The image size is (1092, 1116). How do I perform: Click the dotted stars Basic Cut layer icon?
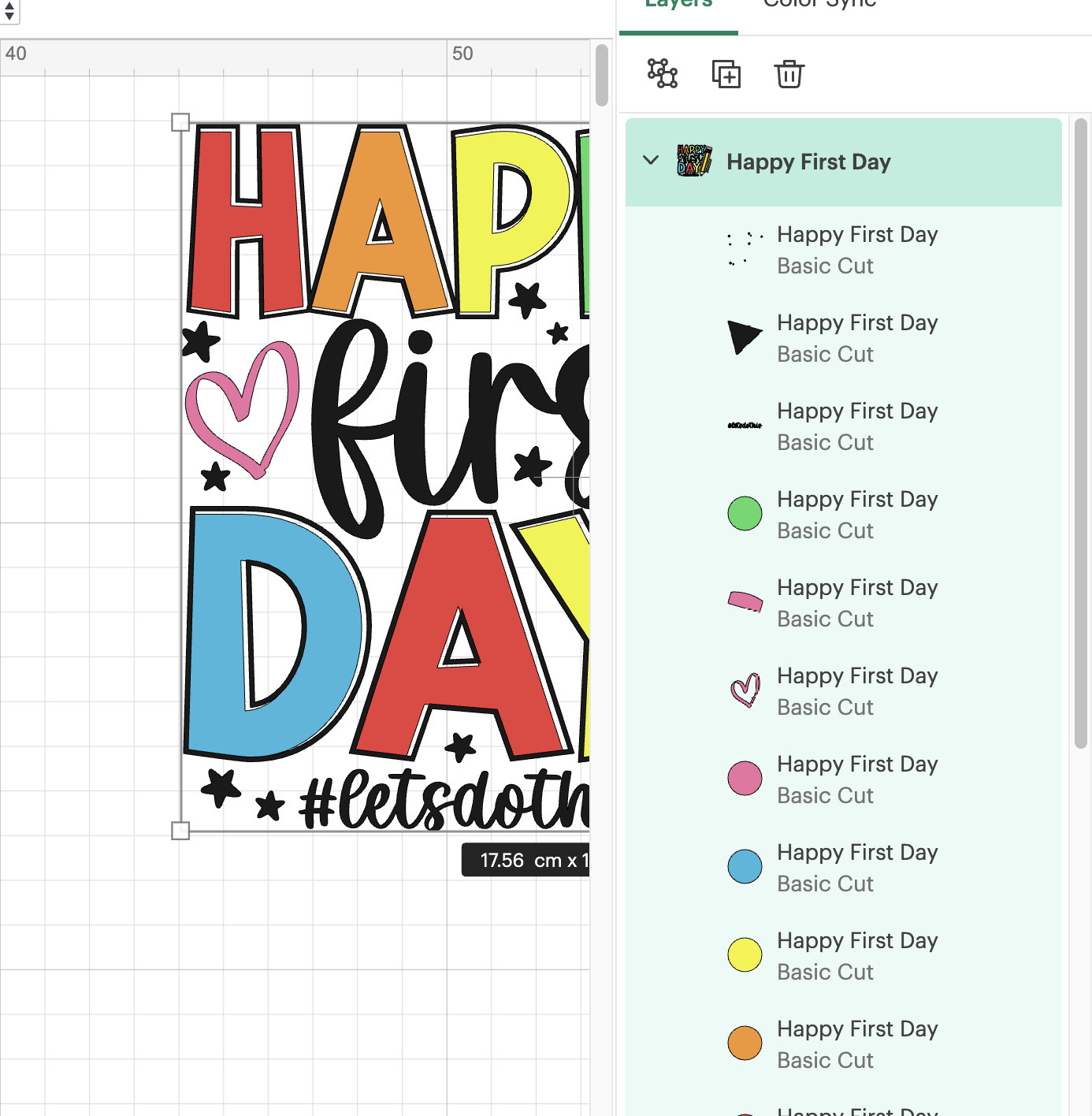click(743, 249)
